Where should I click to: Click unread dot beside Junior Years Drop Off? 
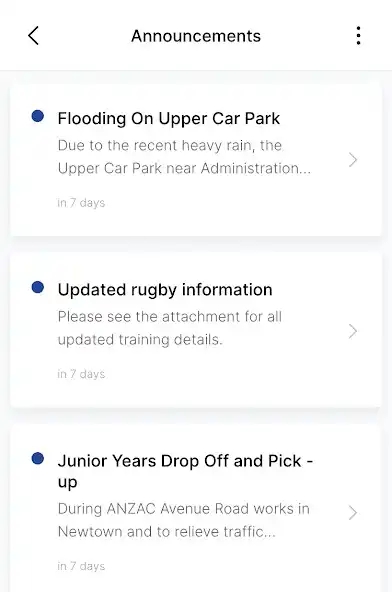coord(38,459)
